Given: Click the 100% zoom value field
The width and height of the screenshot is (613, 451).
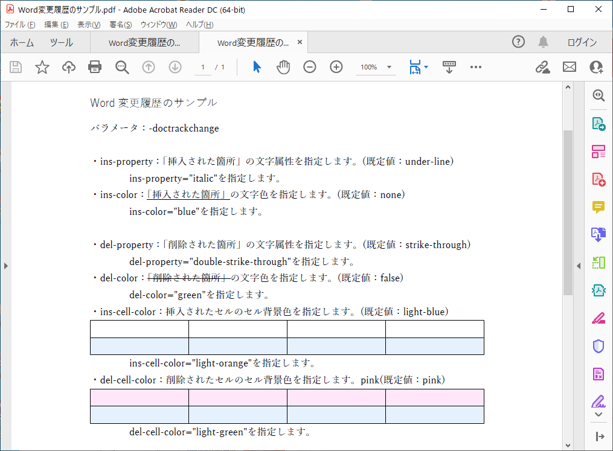Looking at the screenshot, I should pos(369,67).
